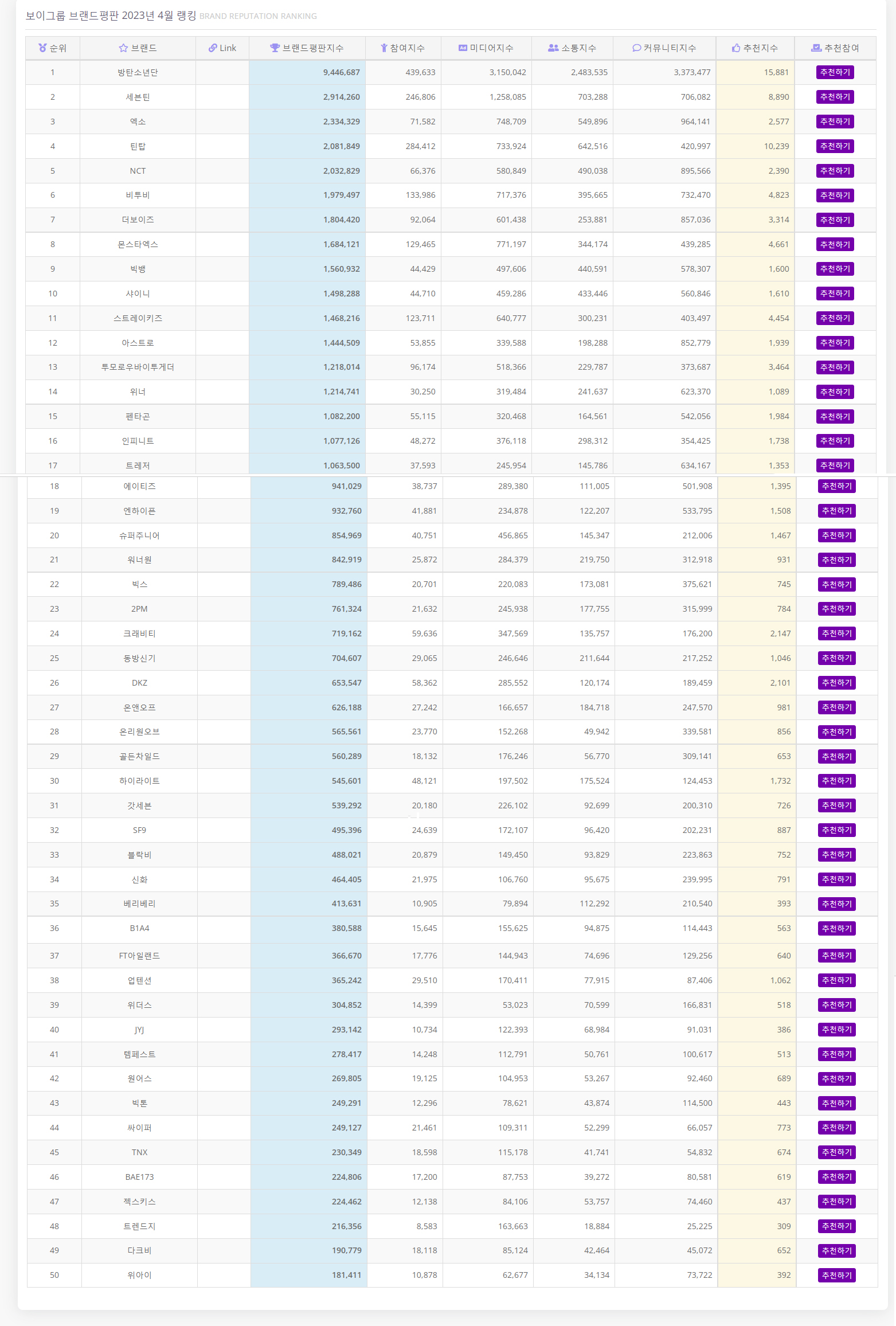This screenshot has width=896, height=1326.
Task: Click 추천하기 for 아스트로
Action: tap(835, 343)
